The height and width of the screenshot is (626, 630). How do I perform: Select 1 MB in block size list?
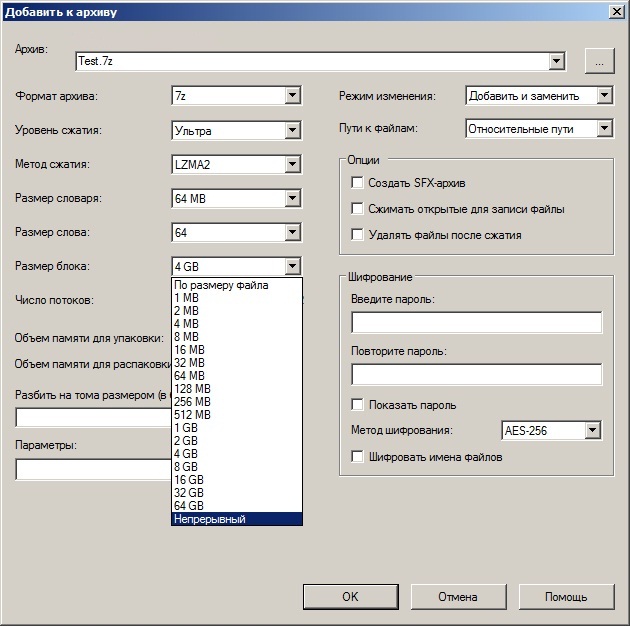click(237, 298)
